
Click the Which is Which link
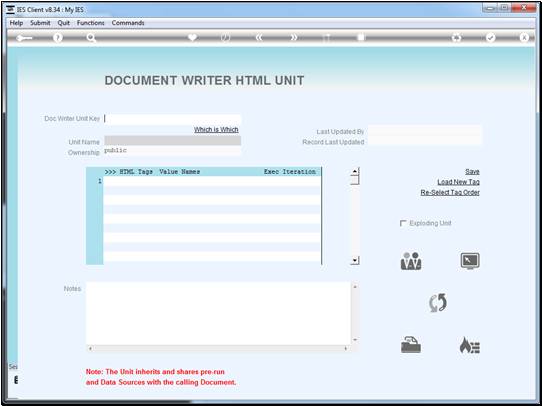[x=216, y=130]
